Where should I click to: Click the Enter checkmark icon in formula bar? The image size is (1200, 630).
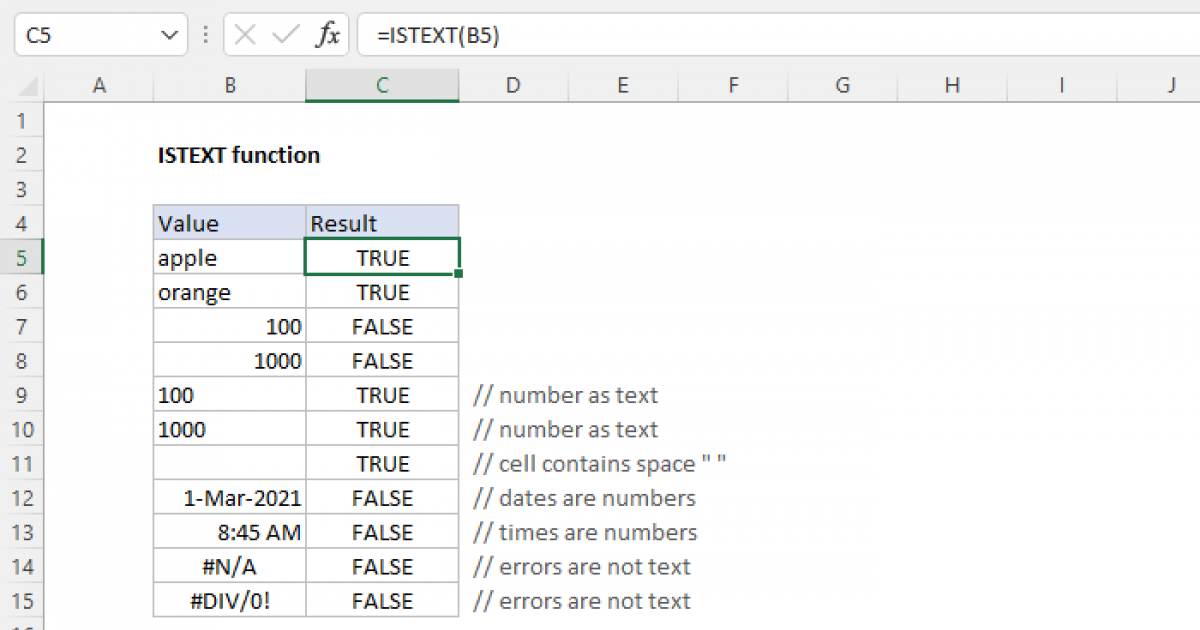click(x=286, y=35)
